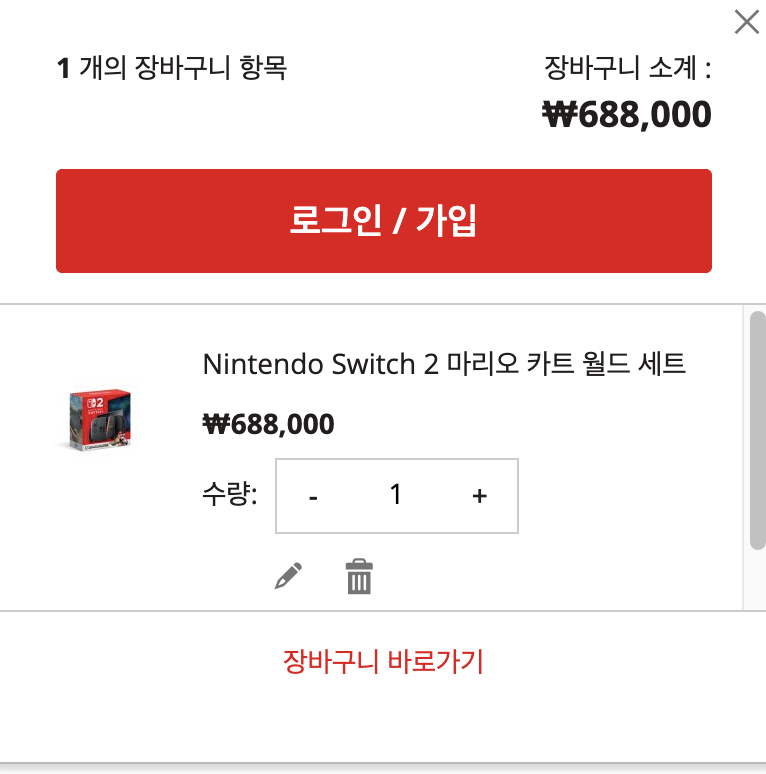This screenshot has width=766, height=774.
Task: Click the 1 개의 장바구니 항목 heading
Action: pyautogui.click(x=171, y=68)
